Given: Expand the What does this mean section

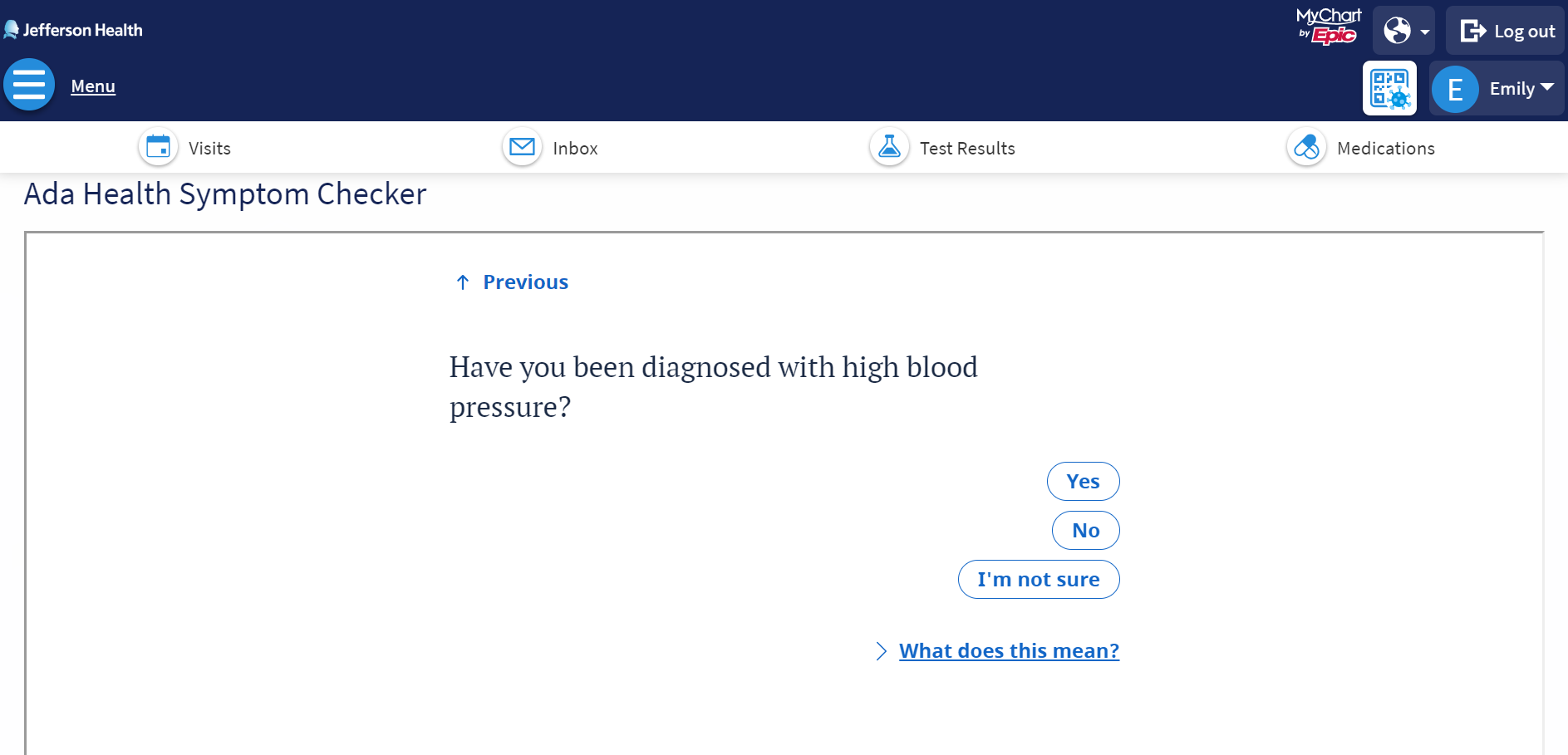Looking at the screenshot, I should click(x=1008, y=650).
